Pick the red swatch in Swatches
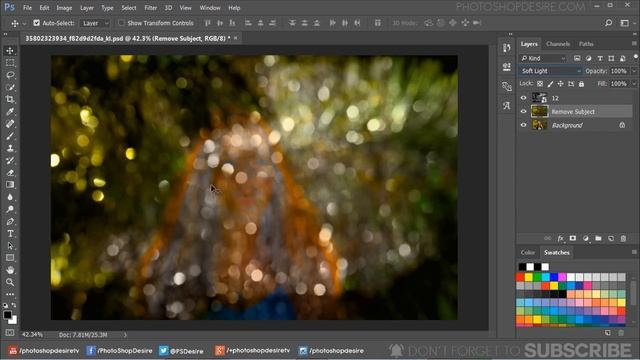The height and width of the screenshot is (360, 640). tap(520, 277)
